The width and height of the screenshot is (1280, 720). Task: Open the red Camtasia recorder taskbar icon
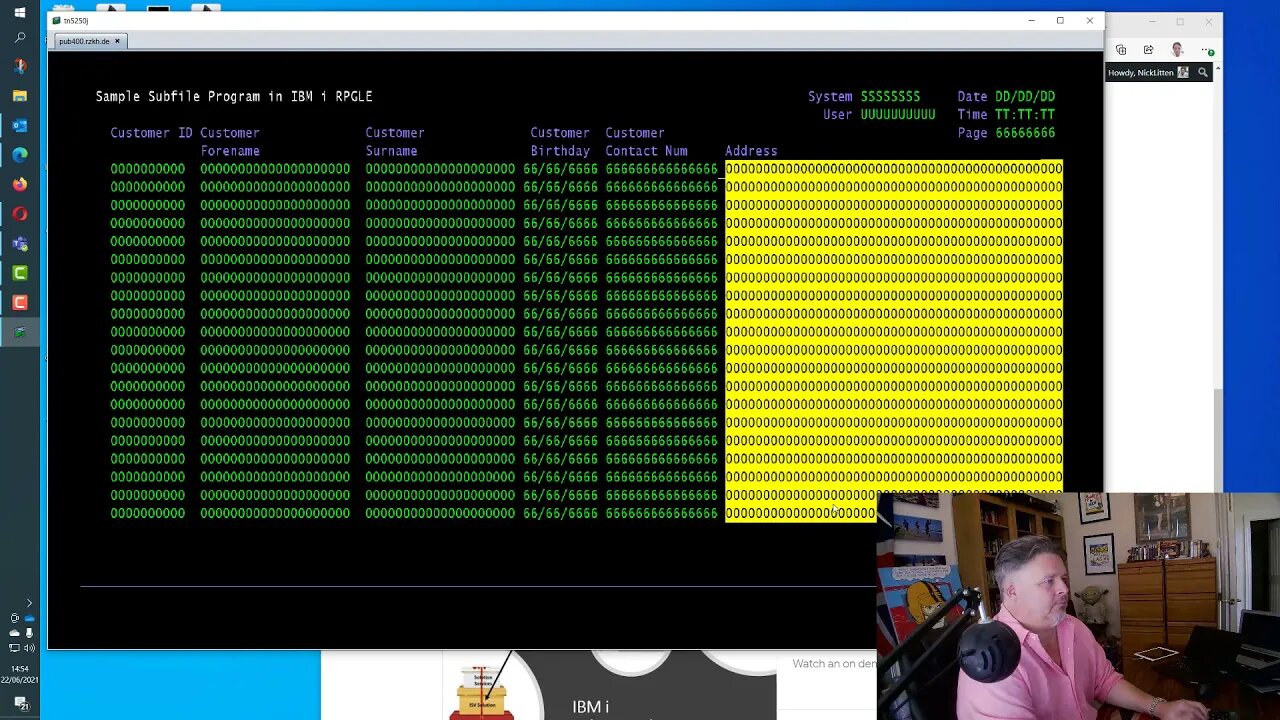point(20,302)
